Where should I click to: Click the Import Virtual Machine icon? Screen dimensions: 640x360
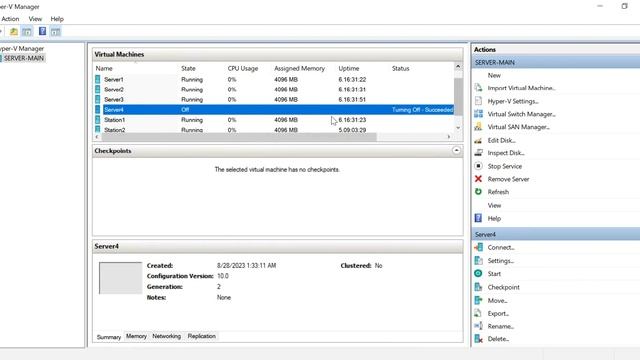[478, 88]
